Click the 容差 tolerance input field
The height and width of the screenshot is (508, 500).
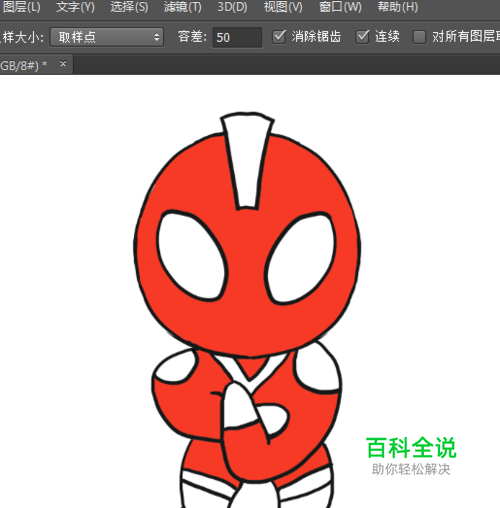click(237, 37)
